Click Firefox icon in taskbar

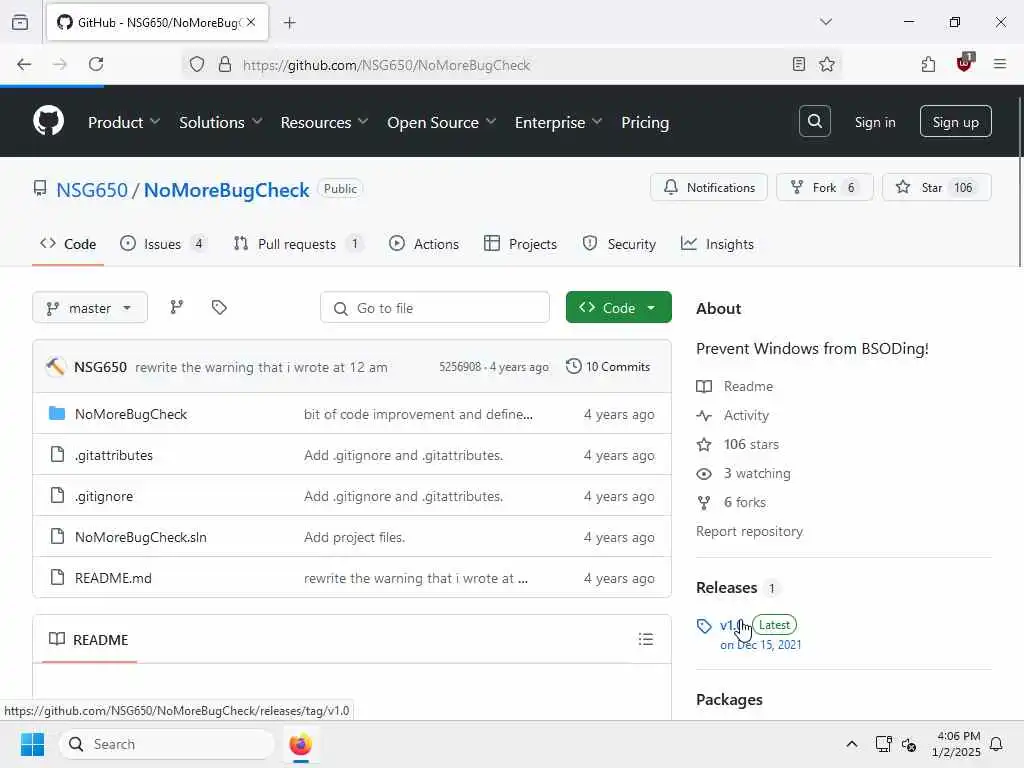pyautogui.click(x=300, y=744)
